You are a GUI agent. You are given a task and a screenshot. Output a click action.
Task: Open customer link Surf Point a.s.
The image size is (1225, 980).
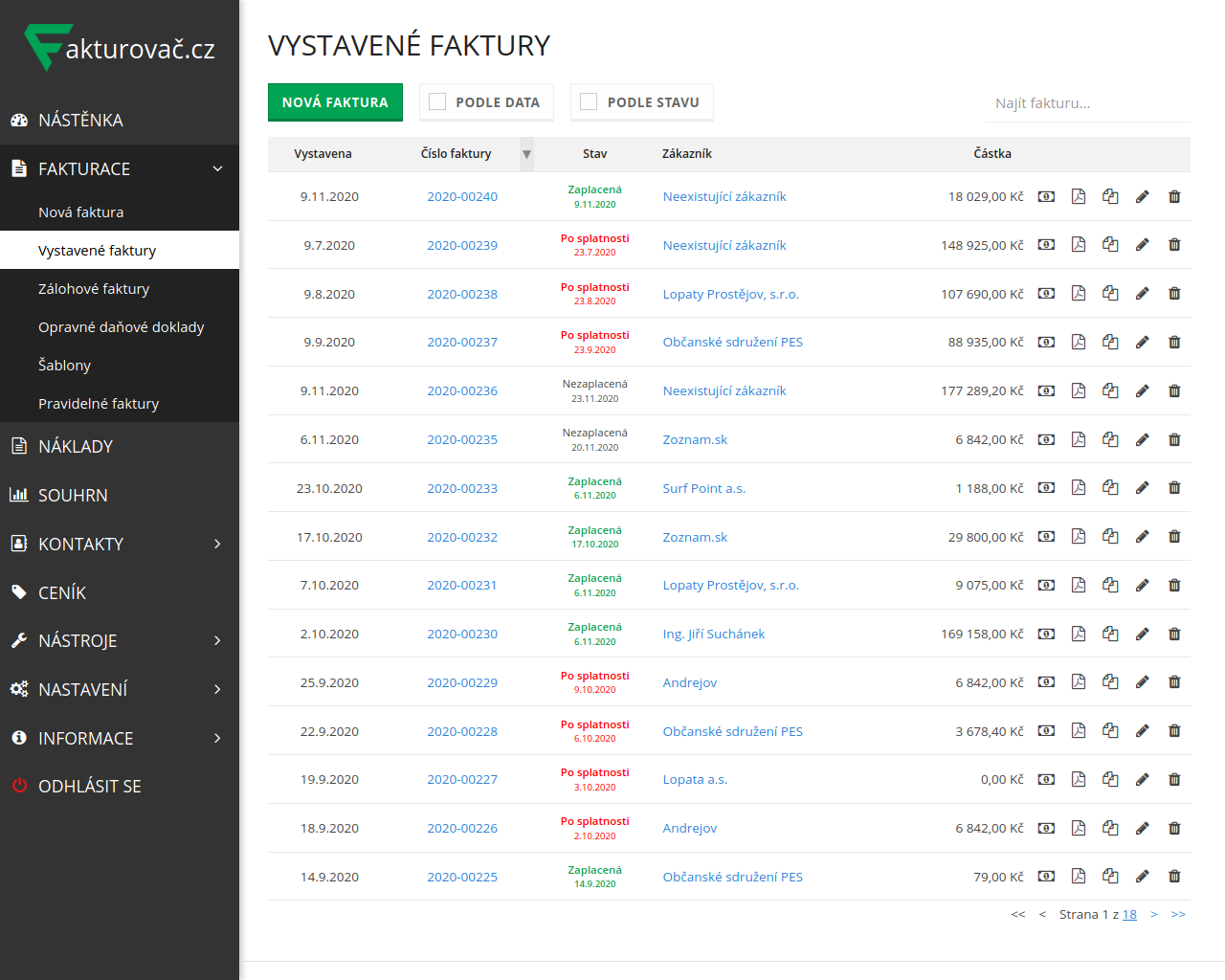click(x=703, y=488)
